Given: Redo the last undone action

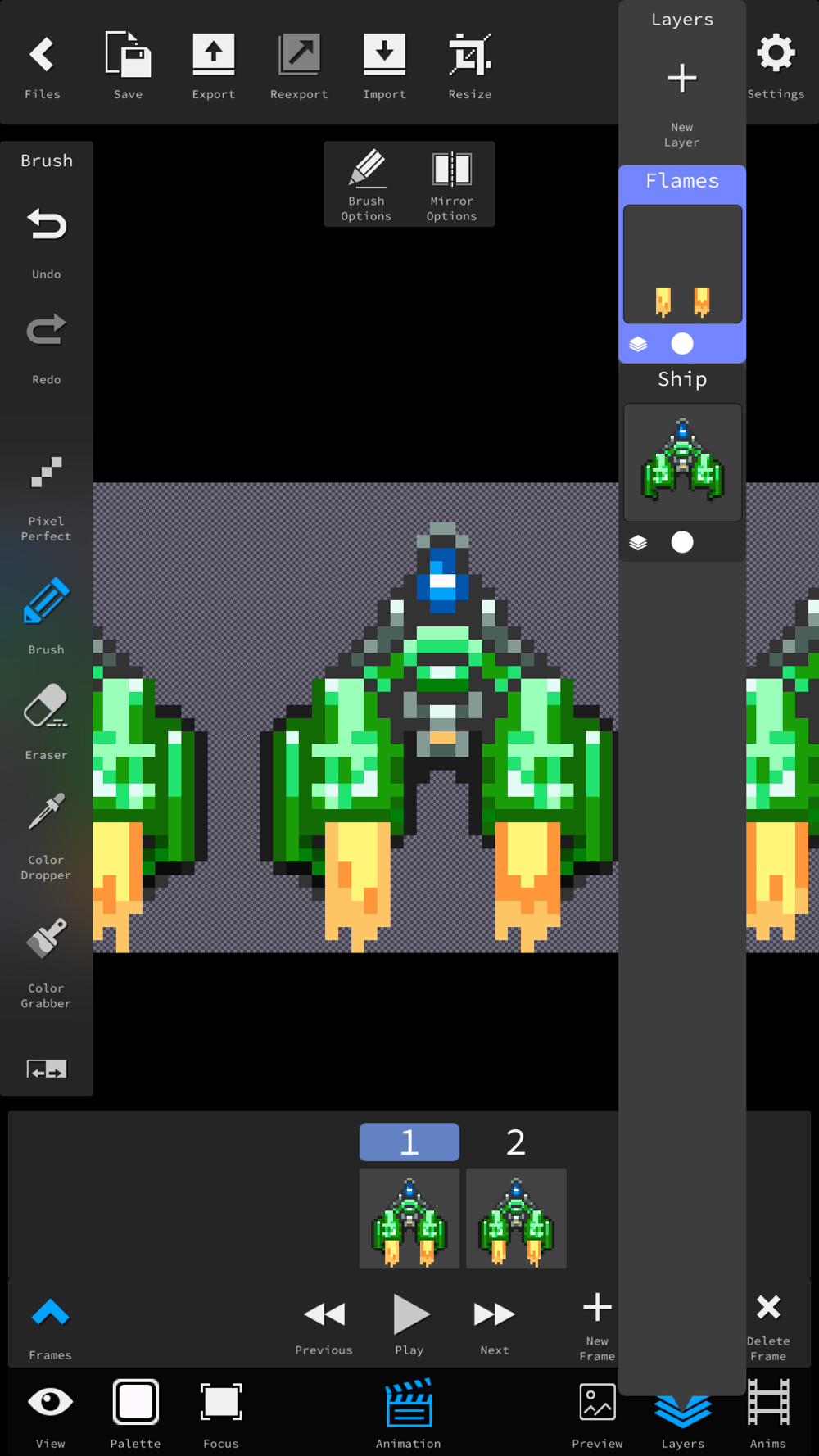Looking at the screenshot, I should coord(47,350).
